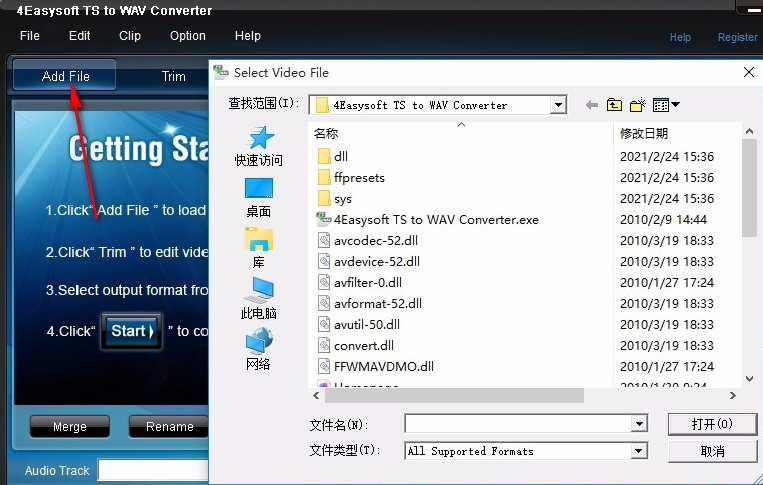Viewport: 763px width, 485px height.
Task: Click the Trim button
Action: point(173,76)
